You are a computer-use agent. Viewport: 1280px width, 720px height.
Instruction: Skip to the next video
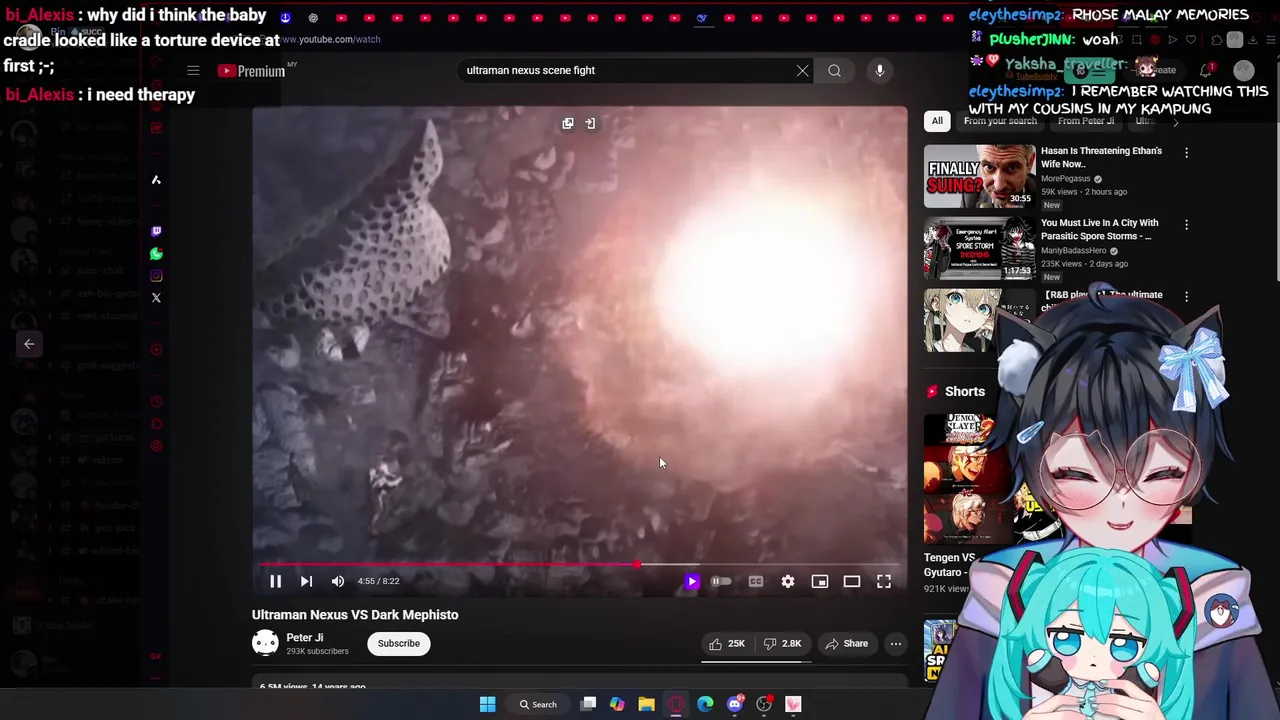click(306, 581)
